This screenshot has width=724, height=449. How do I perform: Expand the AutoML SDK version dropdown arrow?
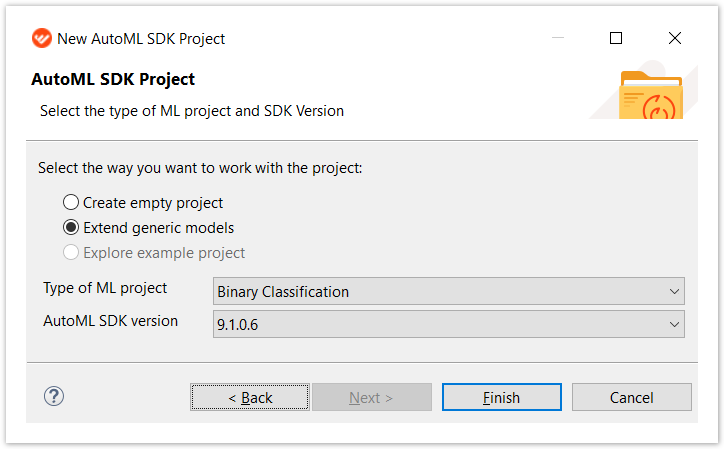(674, 324)
